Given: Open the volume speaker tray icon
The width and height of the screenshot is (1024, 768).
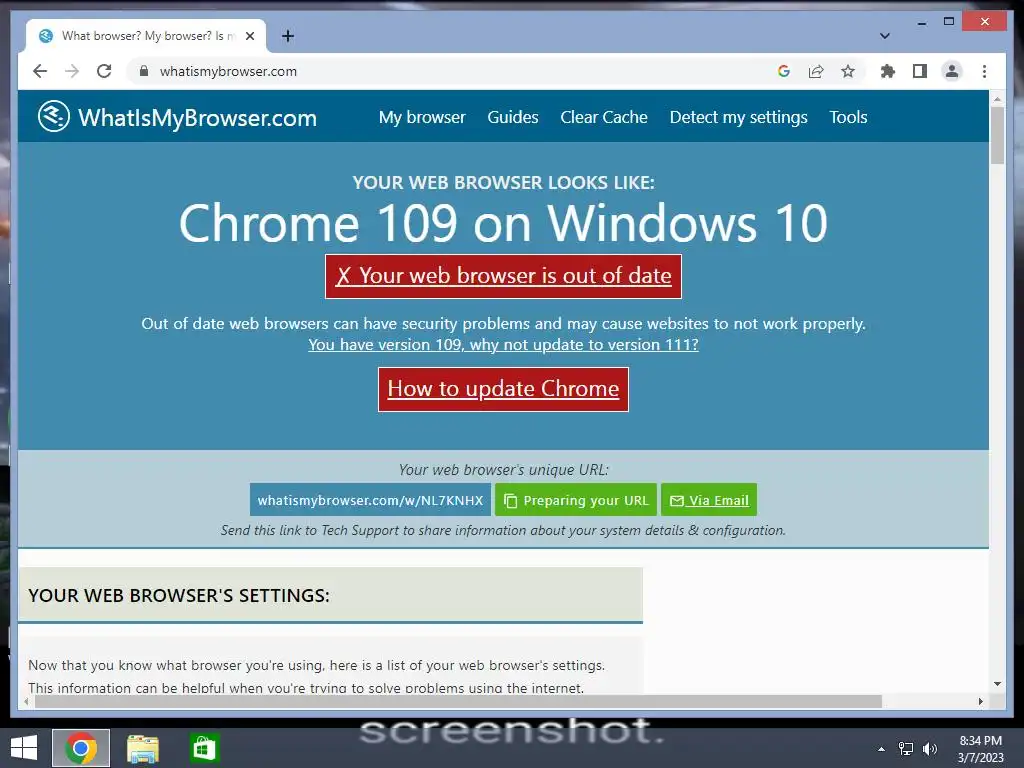Looking at the screenshot, I should (x=929, y=749).
